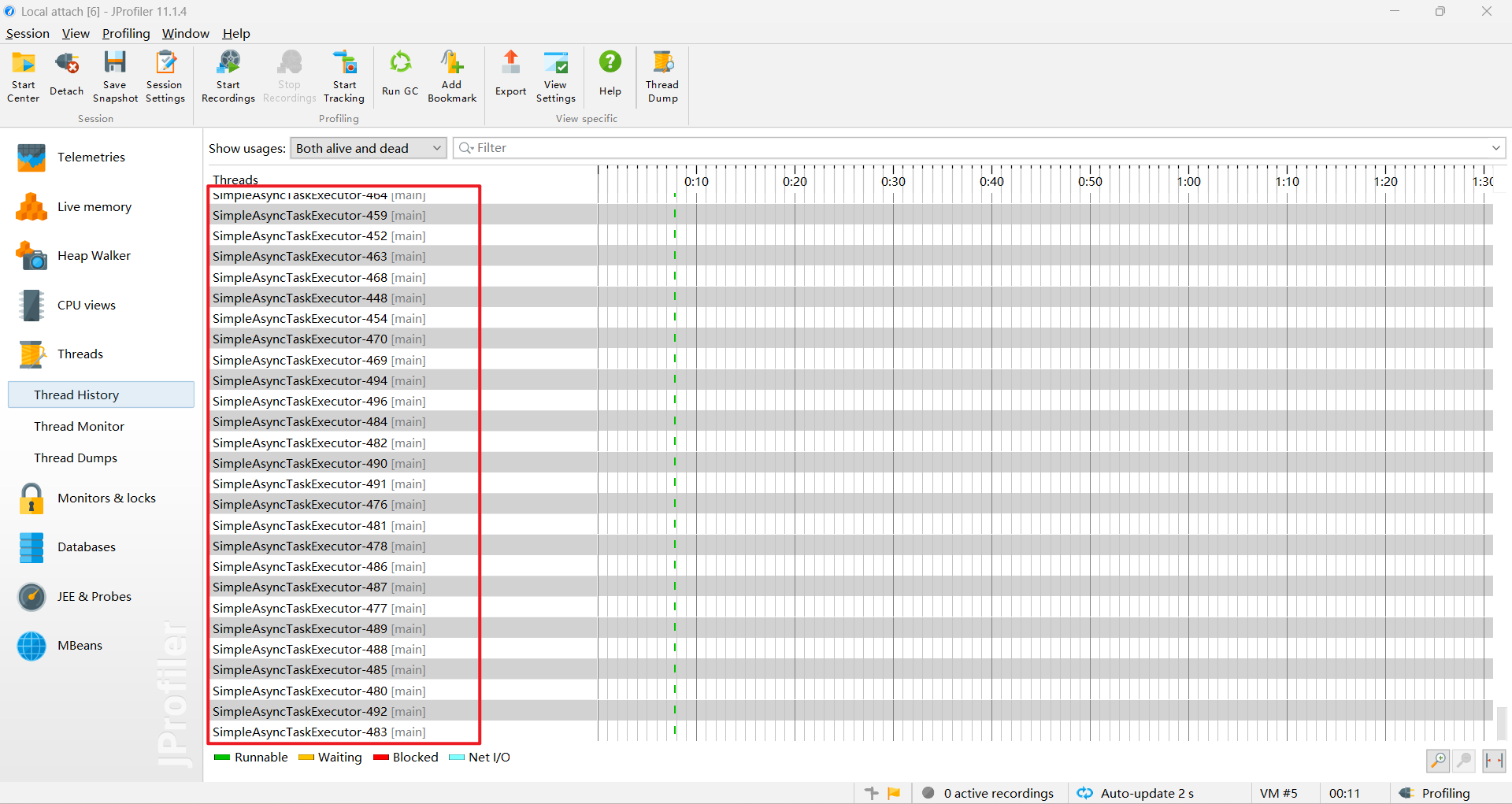Open Session Settings

click(x=165, y=76)
